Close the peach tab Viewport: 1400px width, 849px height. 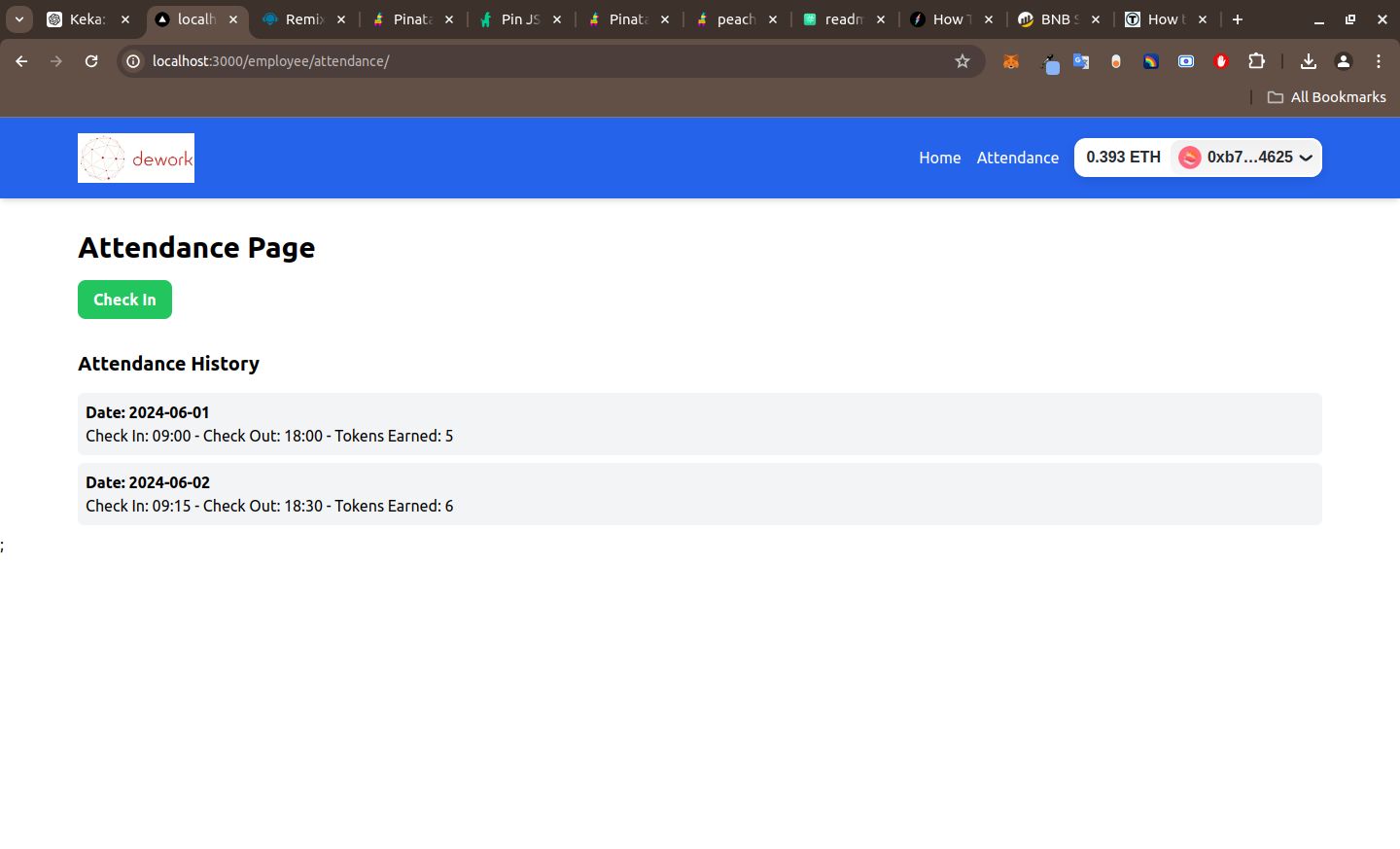click(x=773, y=19)
